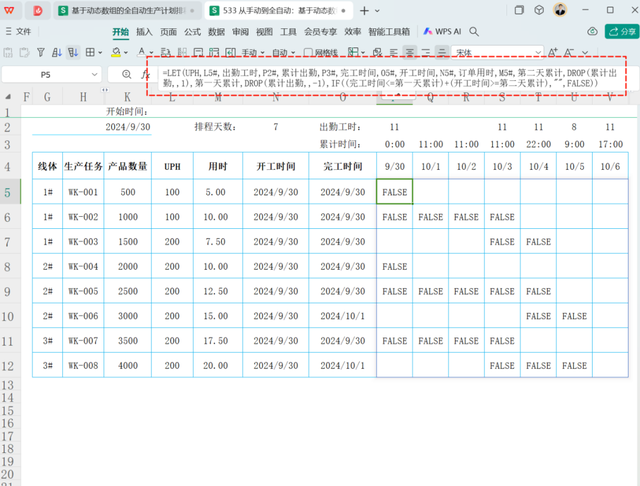Select the 开始 ribbon tab

tap(120, 32)
